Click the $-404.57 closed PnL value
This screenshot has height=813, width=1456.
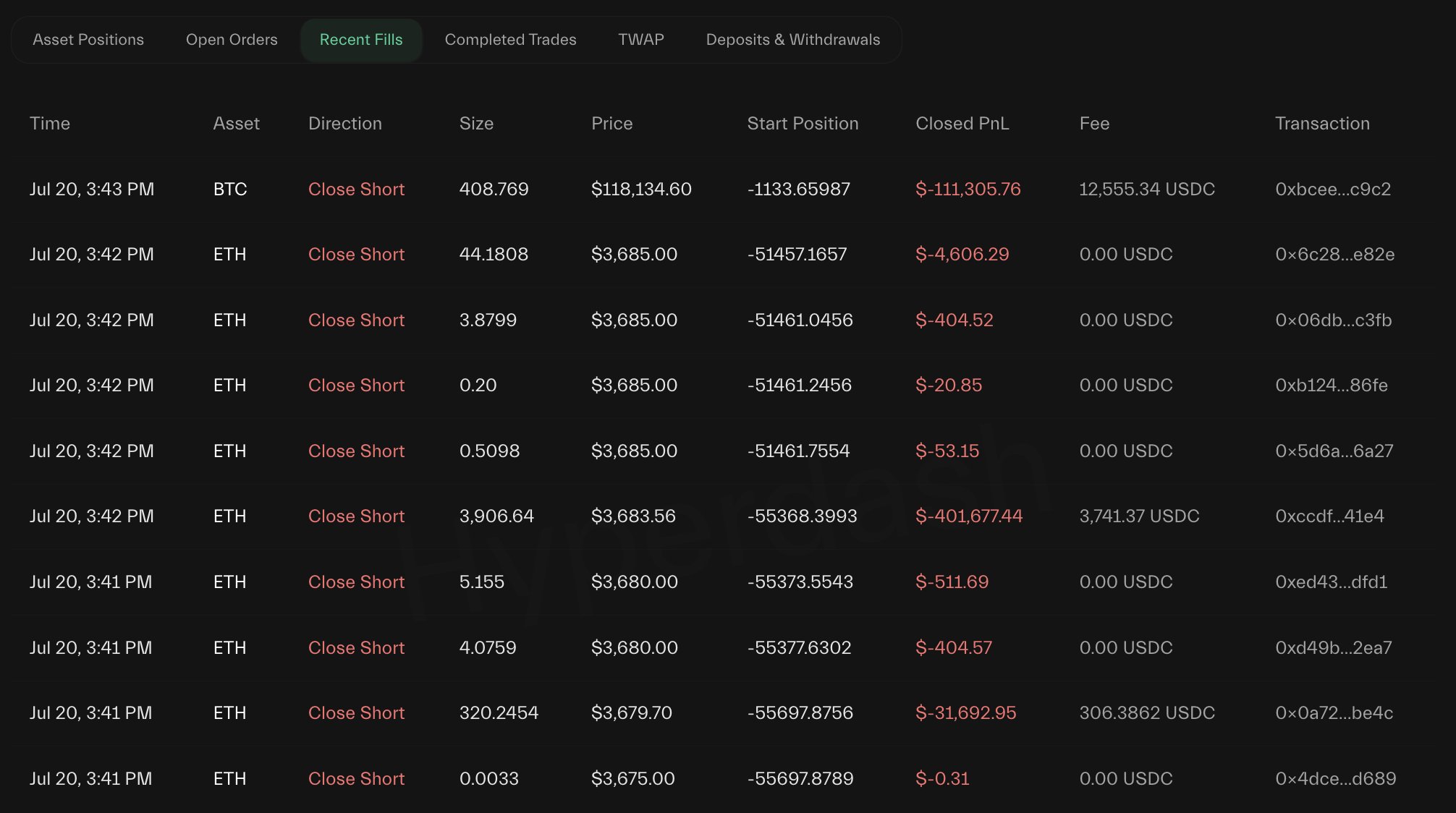[x=954, y=648]
